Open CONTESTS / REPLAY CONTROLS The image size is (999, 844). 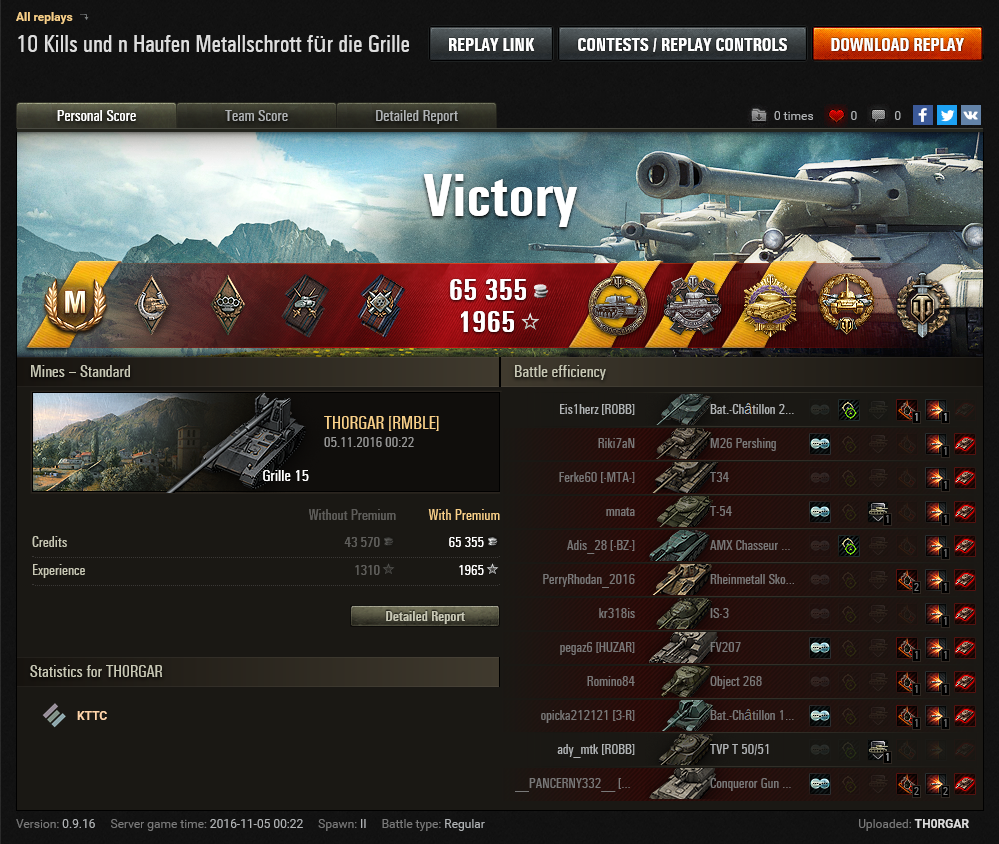tap(682, 44)
